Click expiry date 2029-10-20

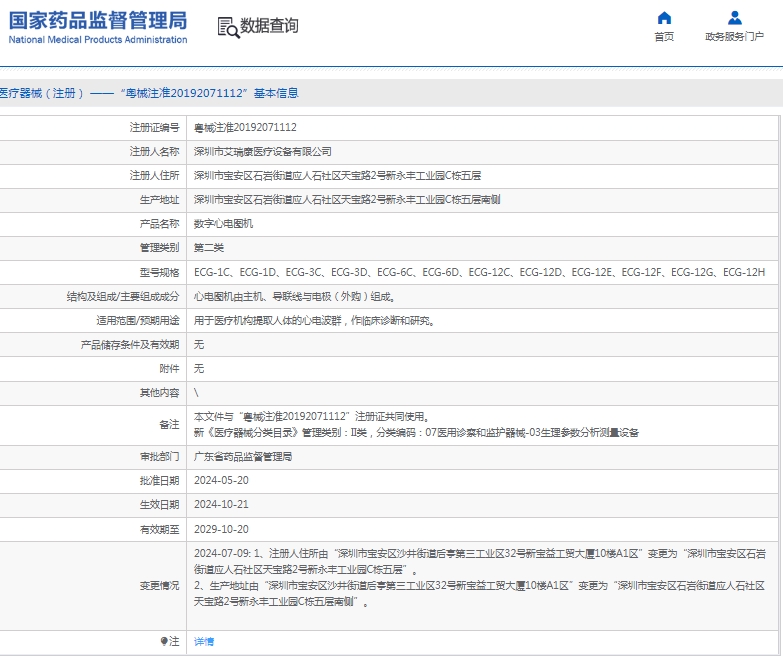[x=221, y=529]
